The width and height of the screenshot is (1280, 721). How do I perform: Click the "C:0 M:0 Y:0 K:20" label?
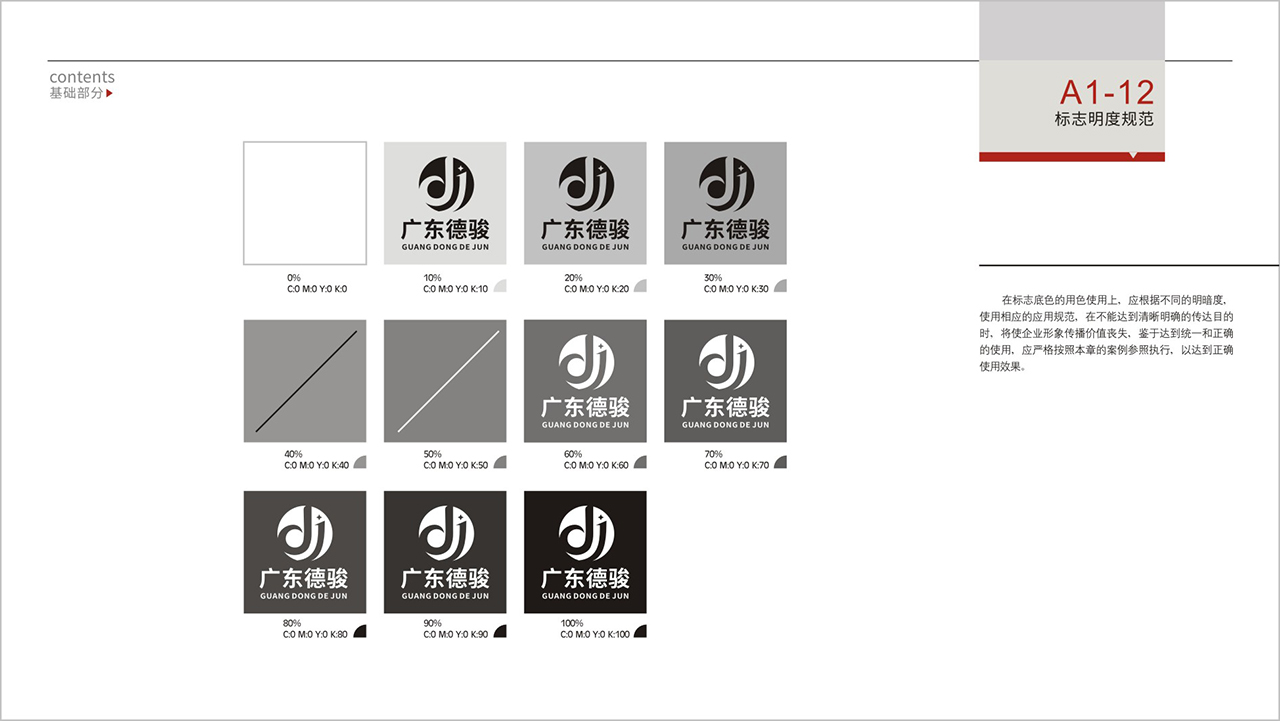596,289
